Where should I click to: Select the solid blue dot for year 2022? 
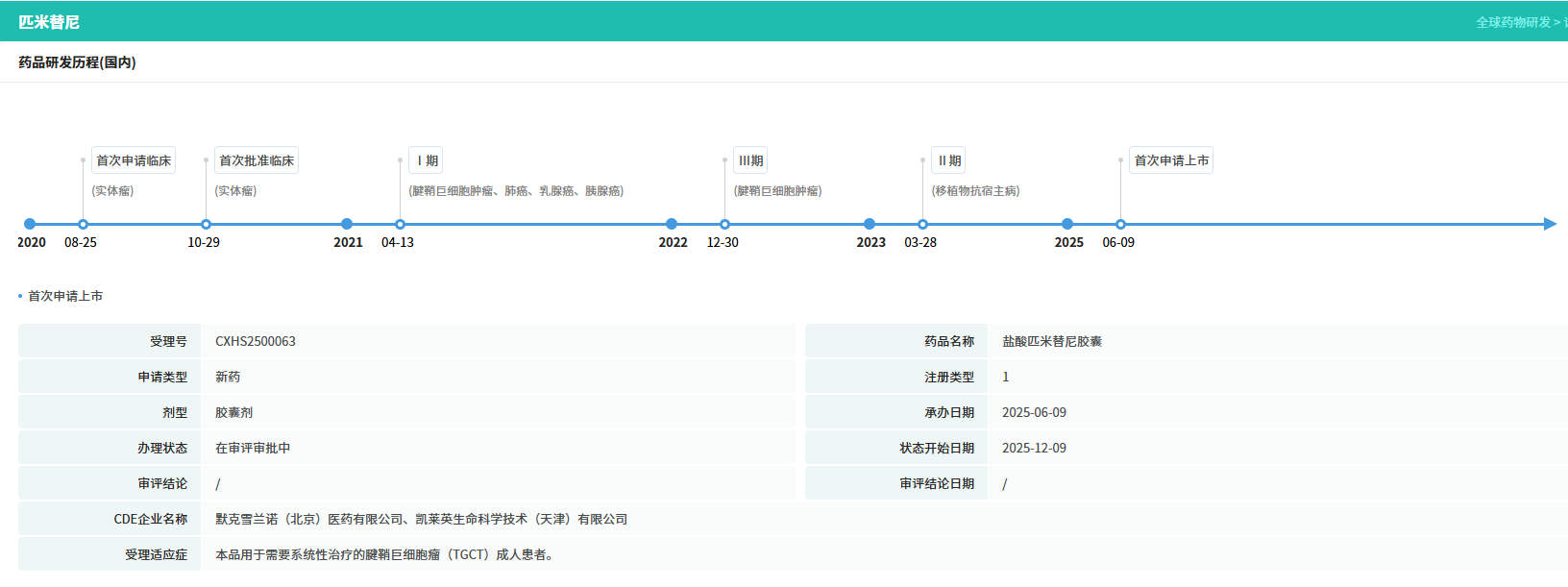click(x=672, y=224)
